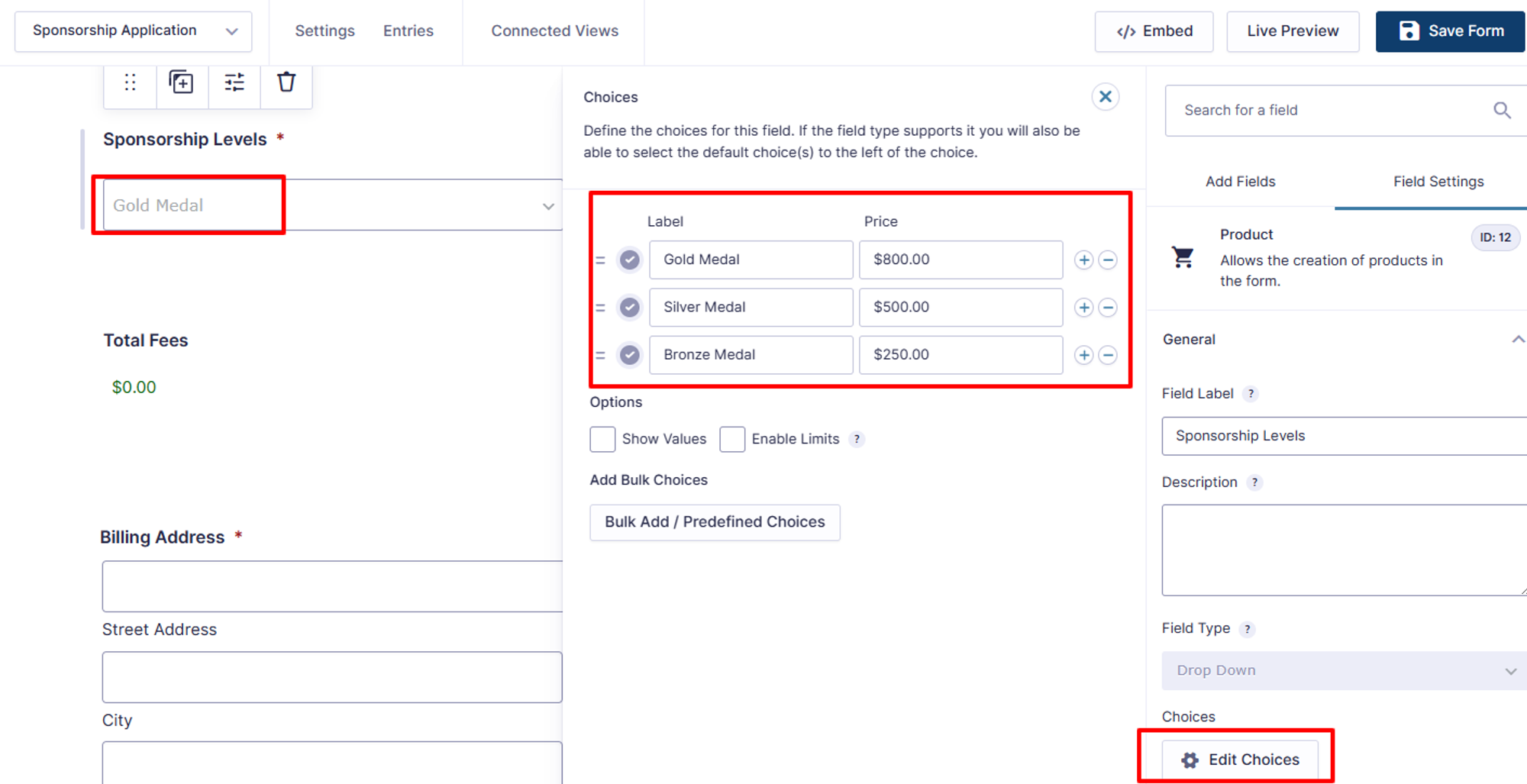The height and width of the screenshot is (784, 1527).
Task: Close the Choices panel
Action: tap(1105, 97)
